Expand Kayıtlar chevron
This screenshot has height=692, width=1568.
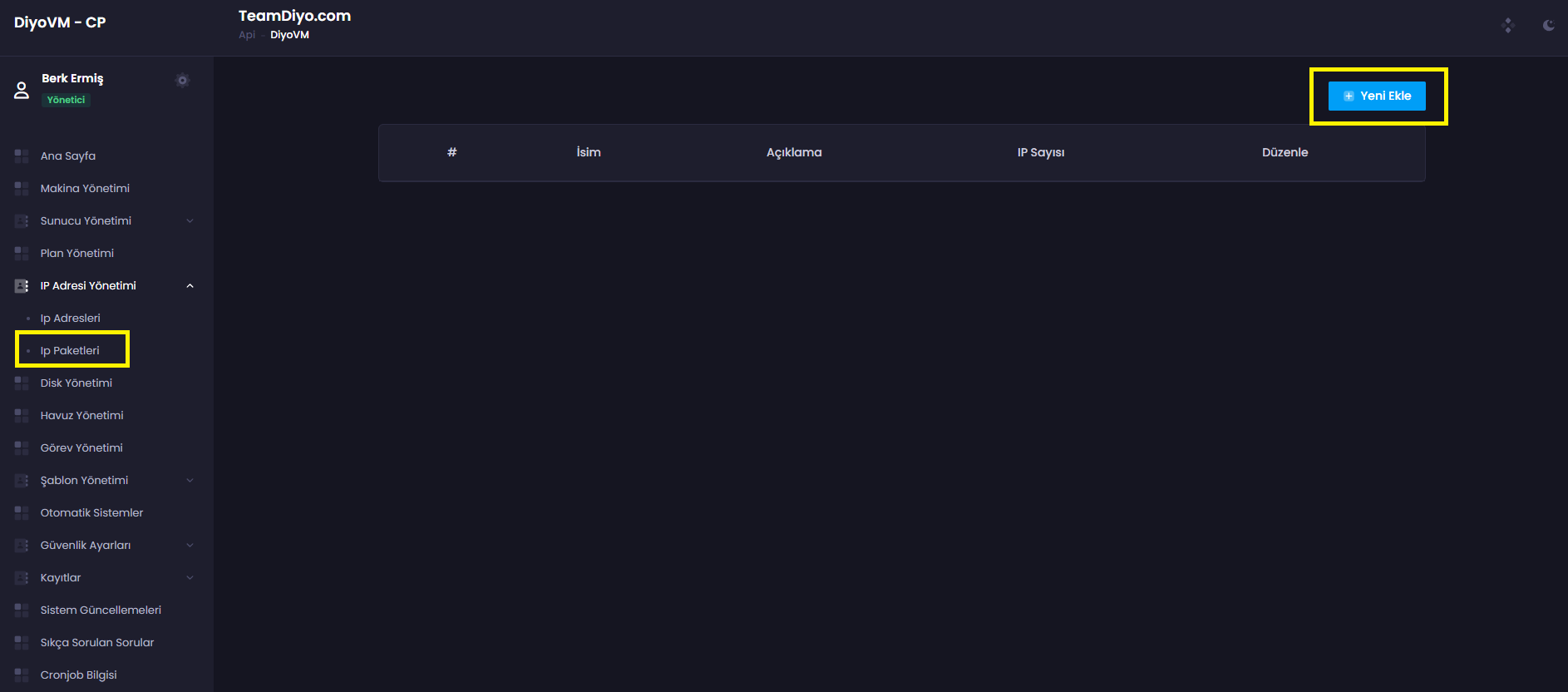[190, 577]
